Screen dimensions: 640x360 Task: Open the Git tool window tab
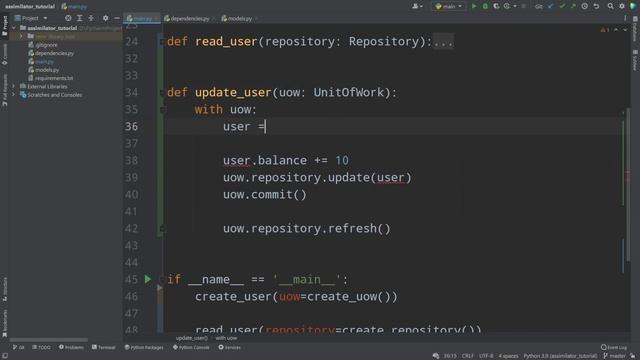18,347
